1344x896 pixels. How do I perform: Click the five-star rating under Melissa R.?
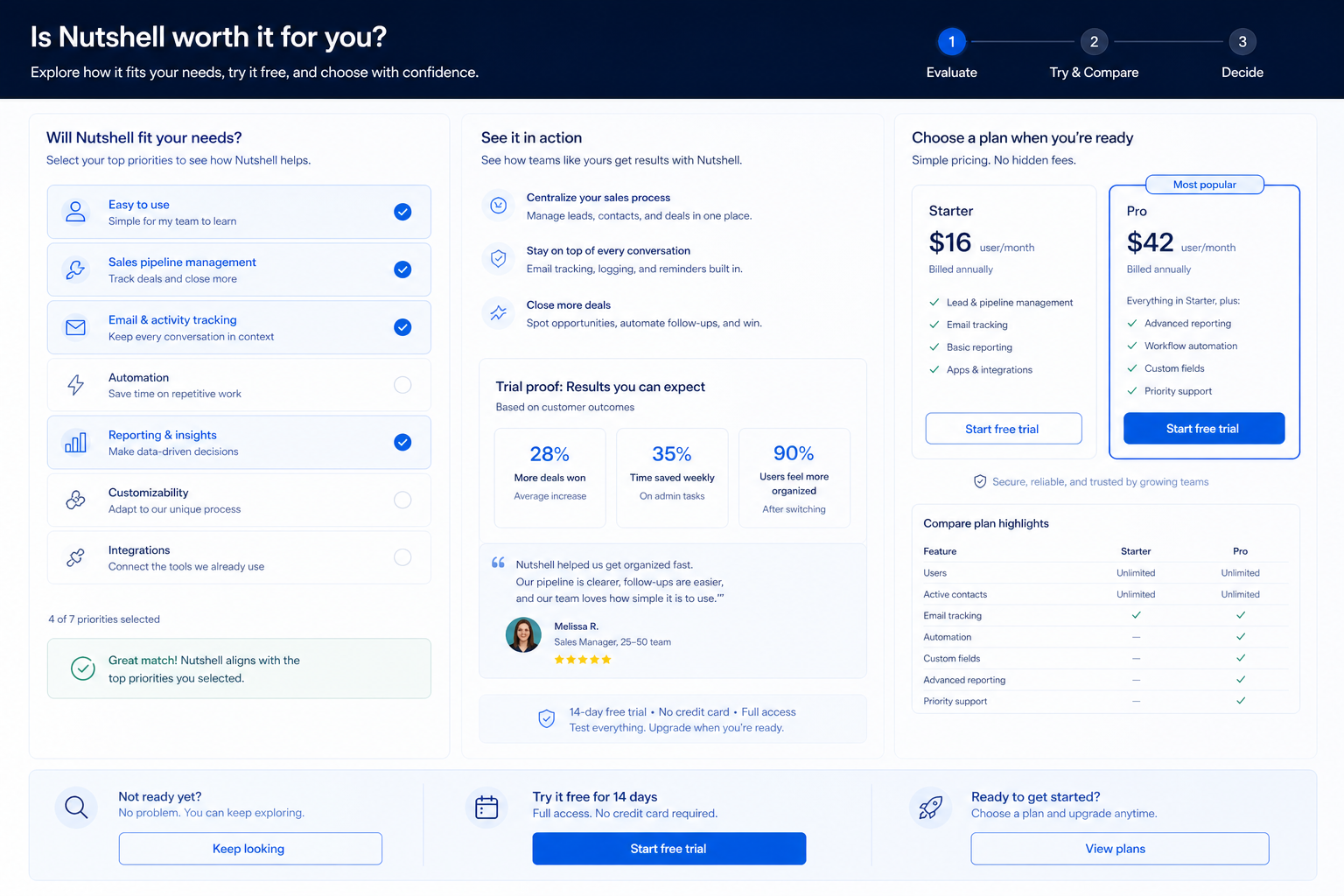click(x=583, y=660)
